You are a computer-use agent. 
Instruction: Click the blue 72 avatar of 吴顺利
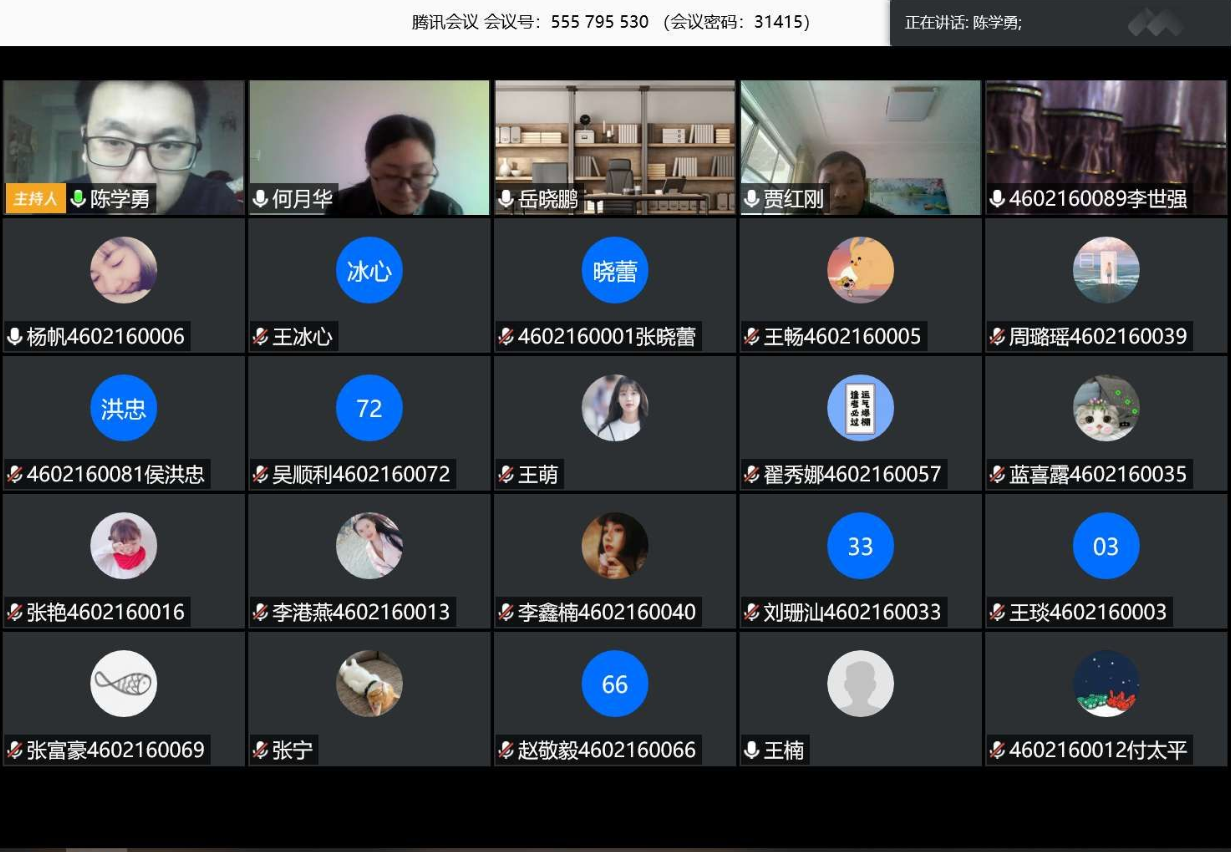(x=369, y=408)
